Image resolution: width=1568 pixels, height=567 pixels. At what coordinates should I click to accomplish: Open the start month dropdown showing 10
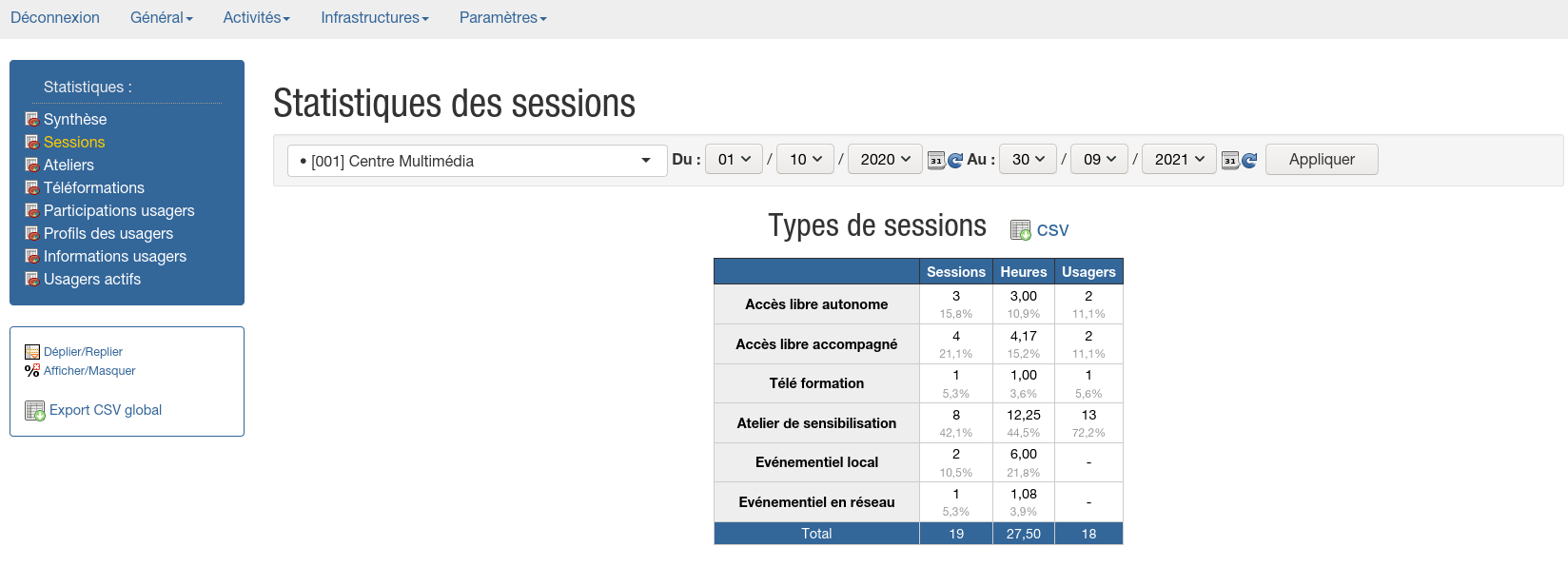805,160
